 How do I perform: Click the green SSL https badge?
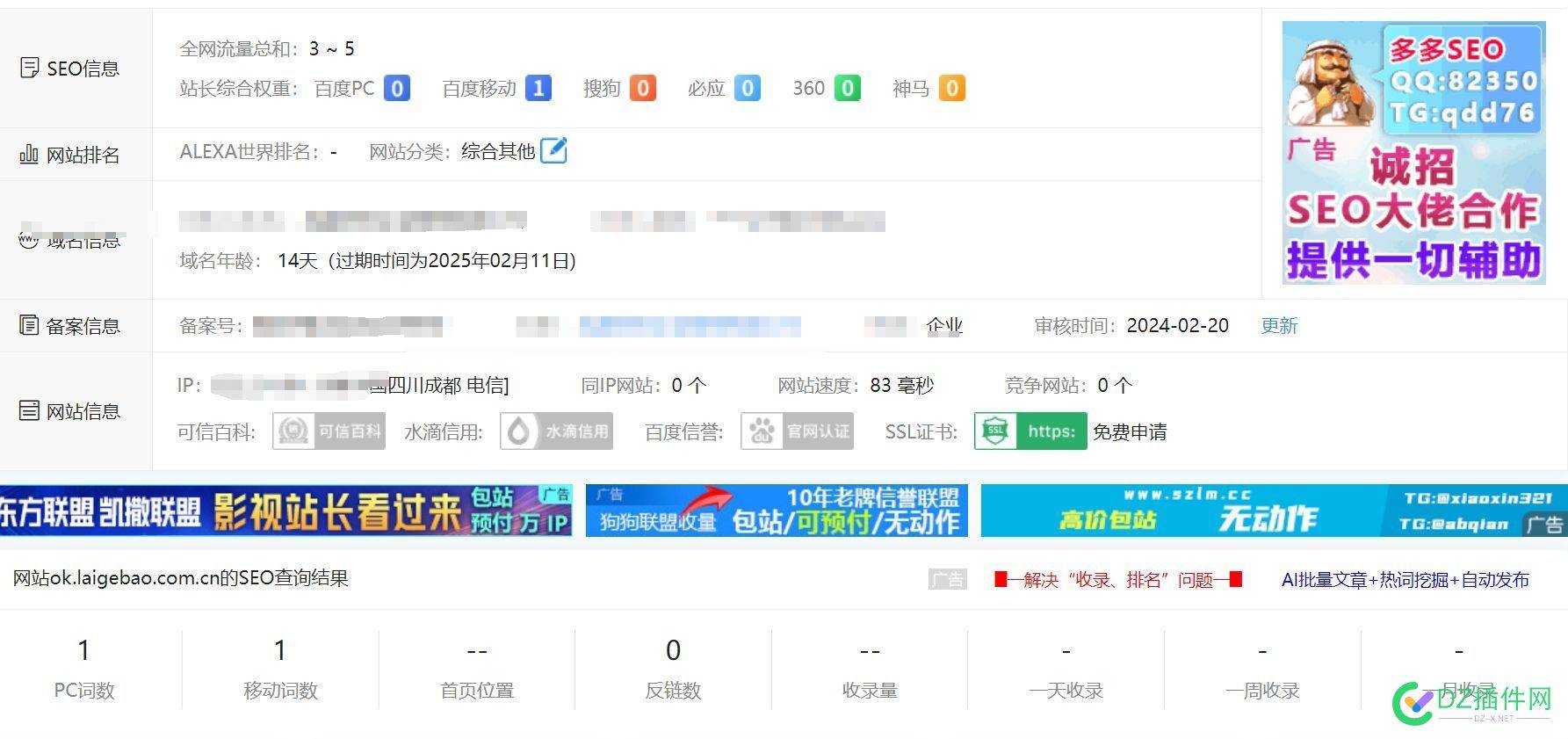[1030, 431]
